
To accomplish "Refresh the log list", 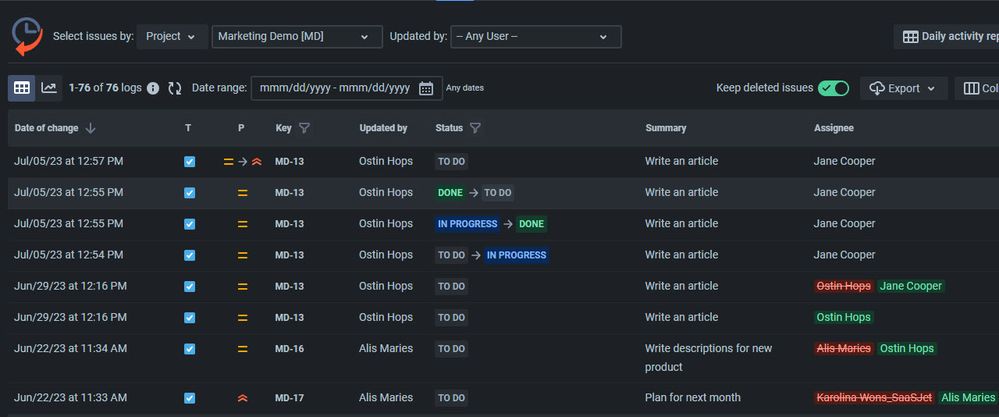I will click(x=175, y=88).
